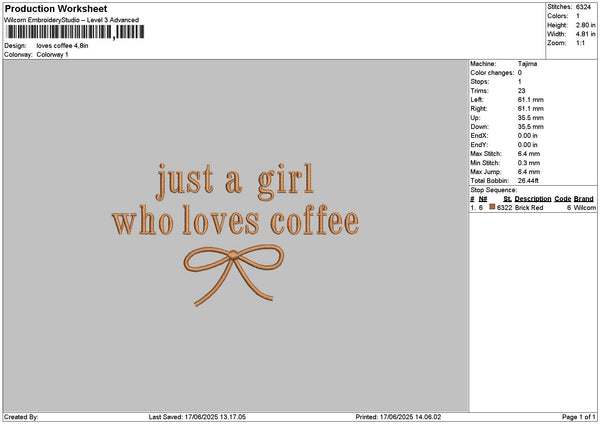Click the N# column header
Image resolution: width=600 pixels, height=424 pixels.
click(x=482, y=200)
